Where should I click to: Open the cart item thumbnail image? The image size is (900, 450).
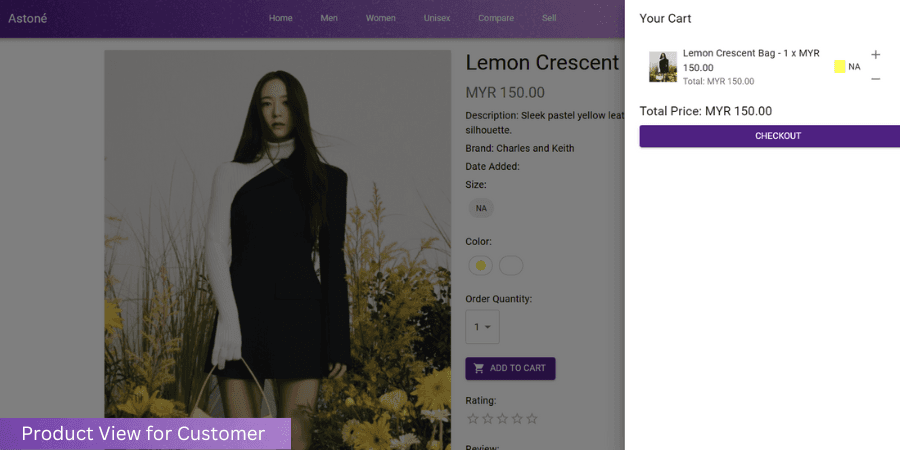coord(663,67)
